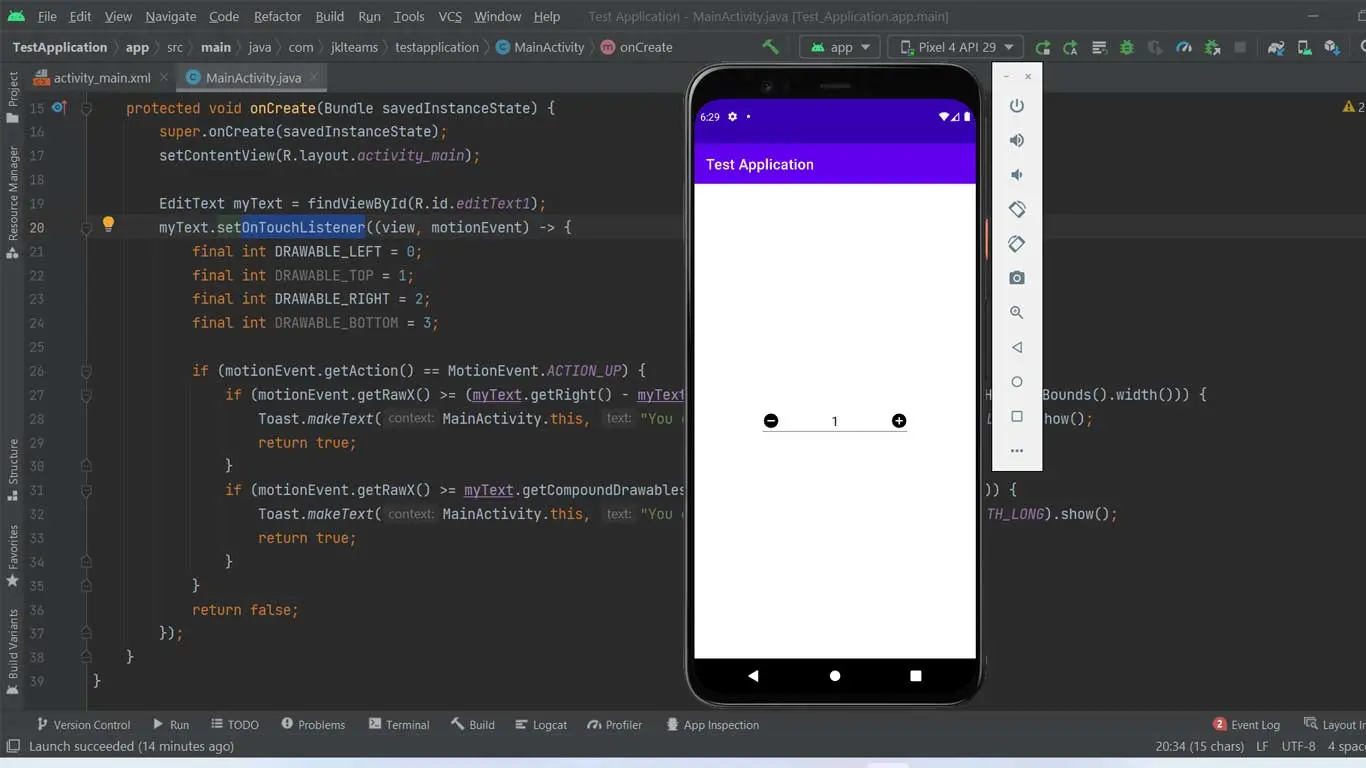Screen dimensions: 1366x768
Task: Tap the plus icon in the app
Action: (899, 421)
